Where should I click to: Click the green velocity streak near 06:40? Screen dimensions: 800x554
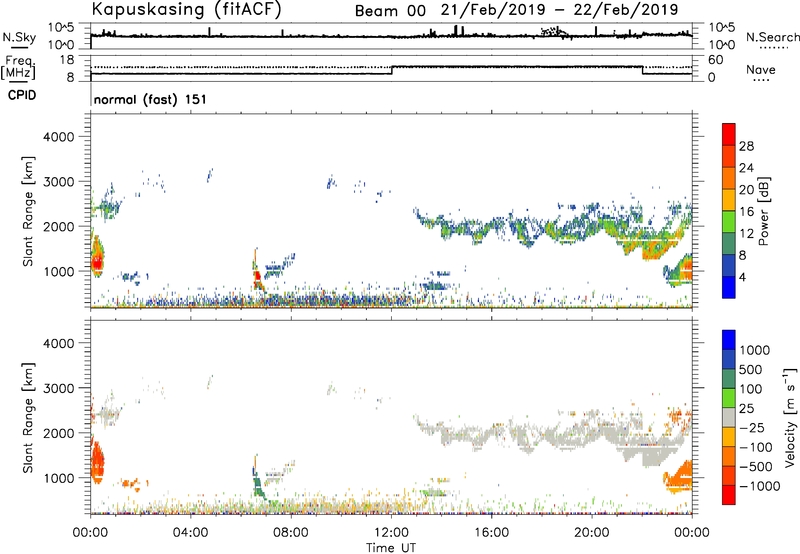pos(257,484)
